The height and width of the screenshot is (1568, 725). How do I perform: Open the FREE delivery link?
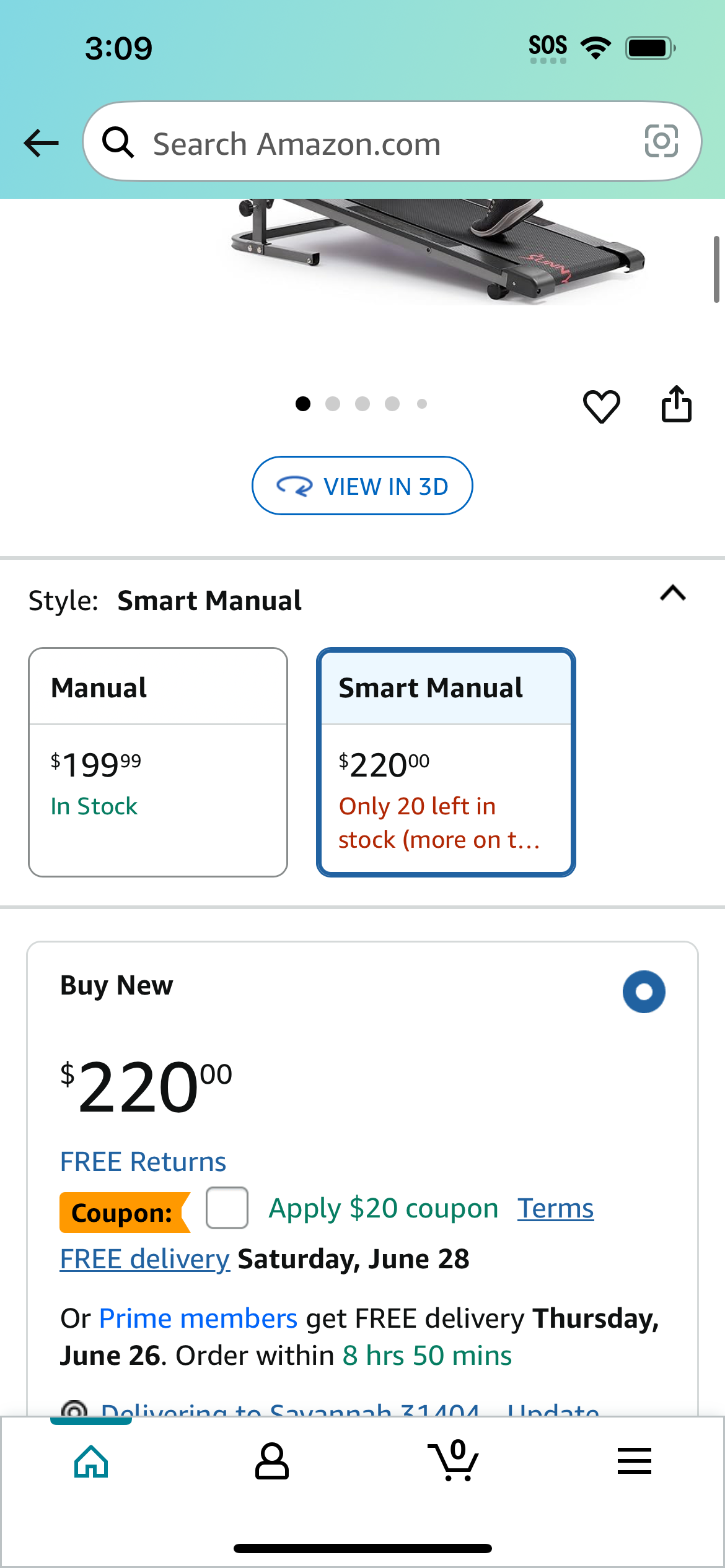[145, 1259]
